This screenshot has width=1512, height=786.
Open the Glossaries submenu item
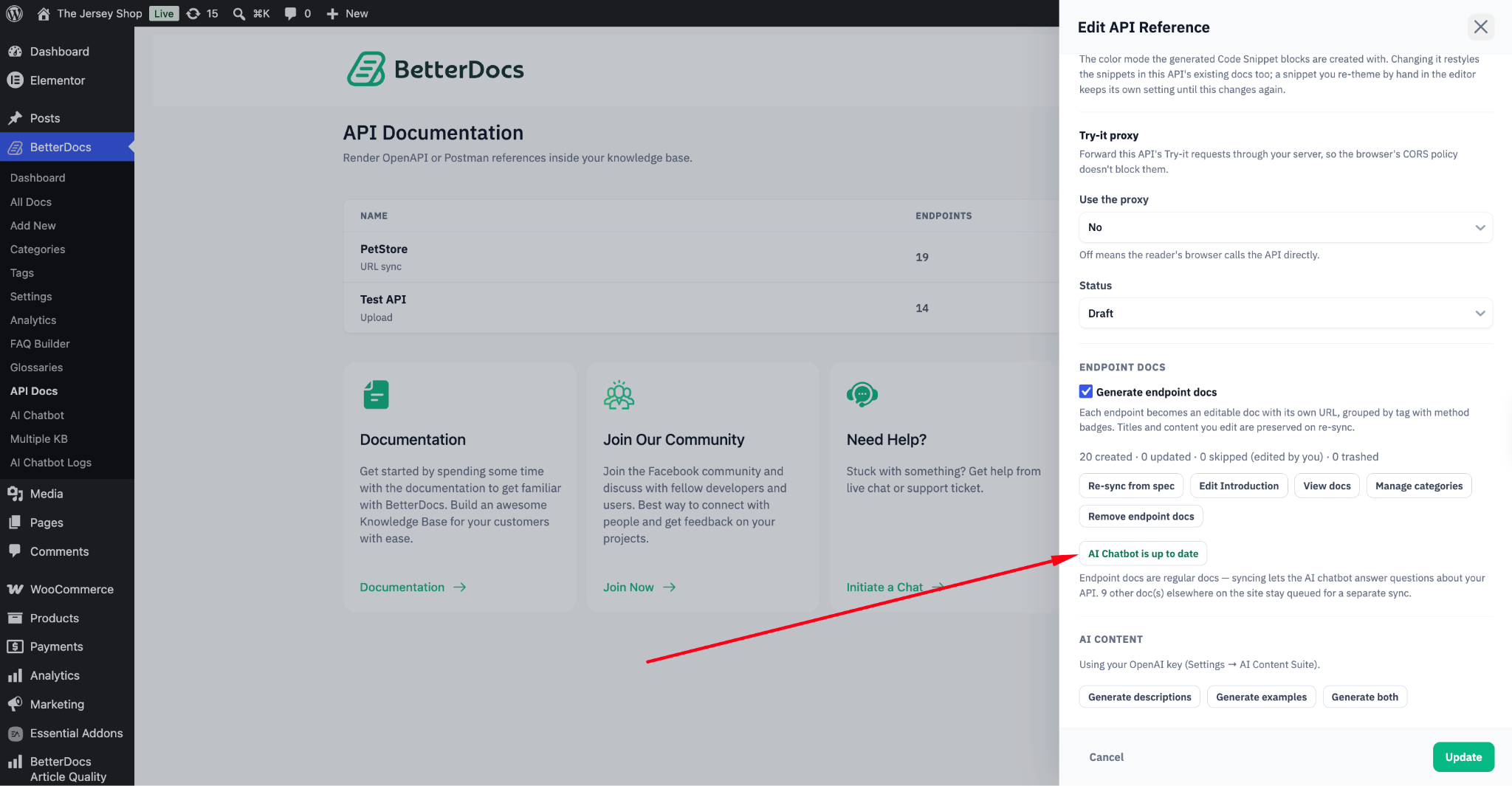pyautogui.click(x=36, y=368)
